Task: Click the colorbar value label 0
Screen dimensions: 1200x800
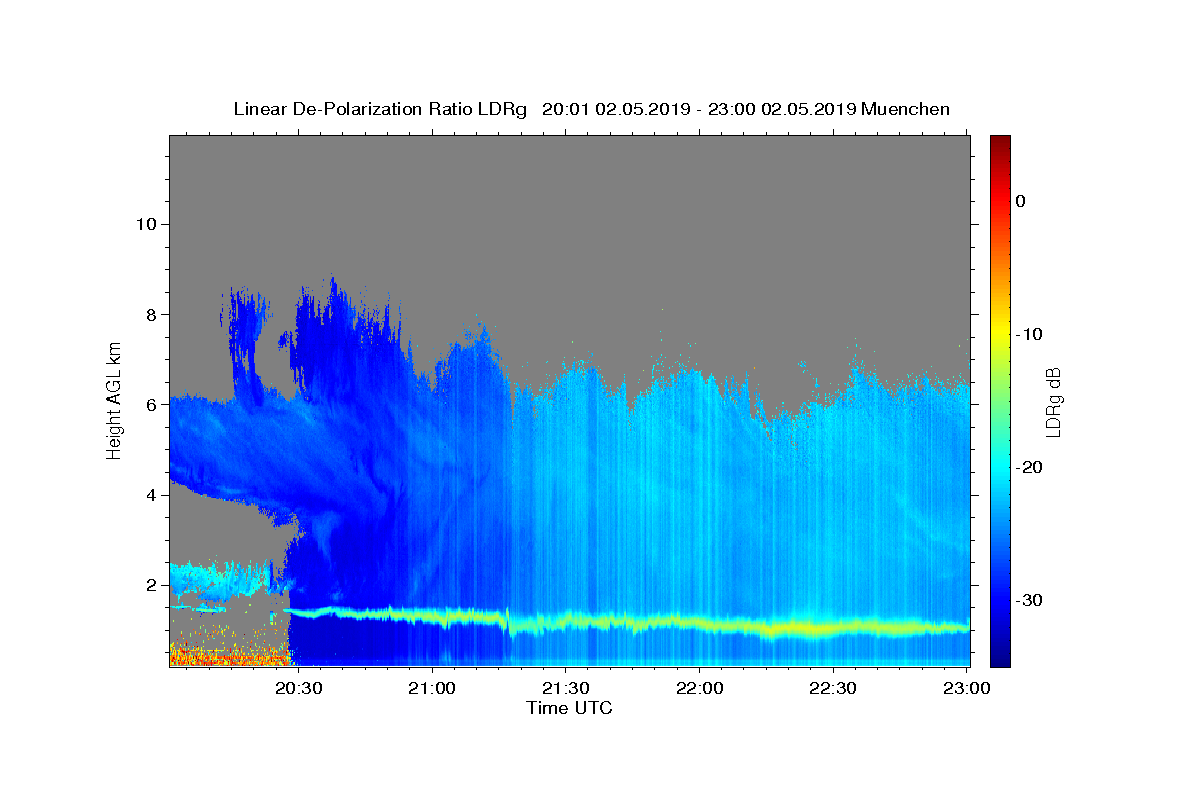Action: click(x=1020, y=201)
